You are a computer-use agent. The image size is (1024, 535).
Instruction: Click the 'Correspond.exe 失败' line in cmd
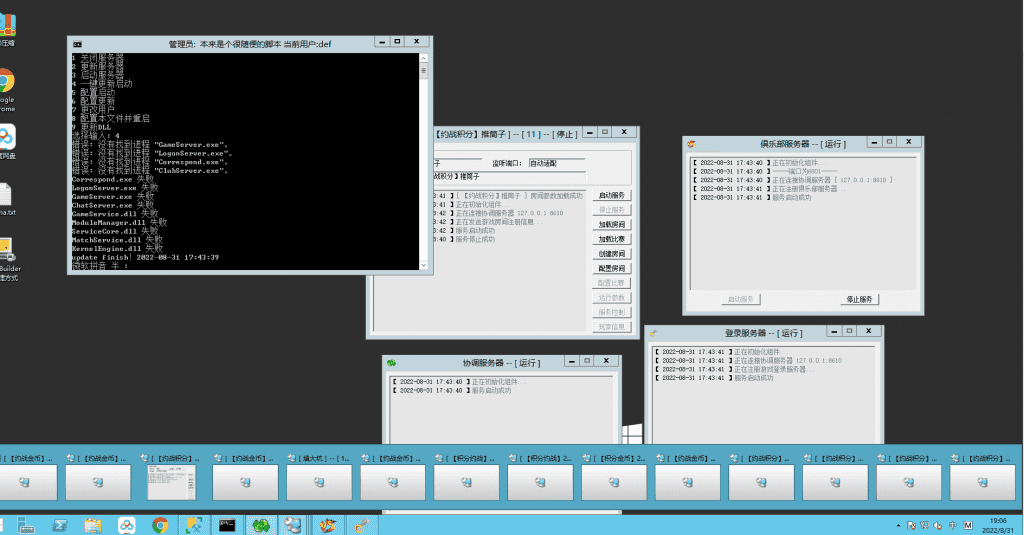click(113, 179)
